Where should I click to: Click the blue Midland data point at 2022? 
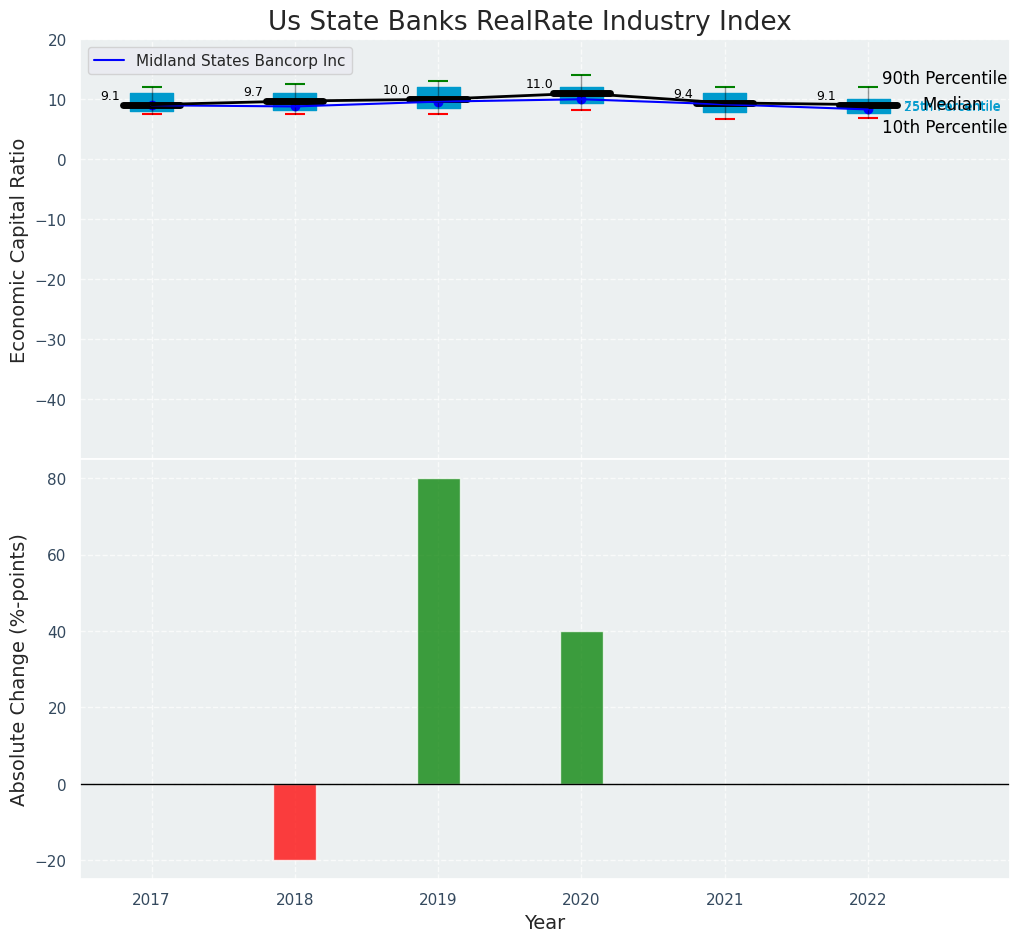pos(868,110)
